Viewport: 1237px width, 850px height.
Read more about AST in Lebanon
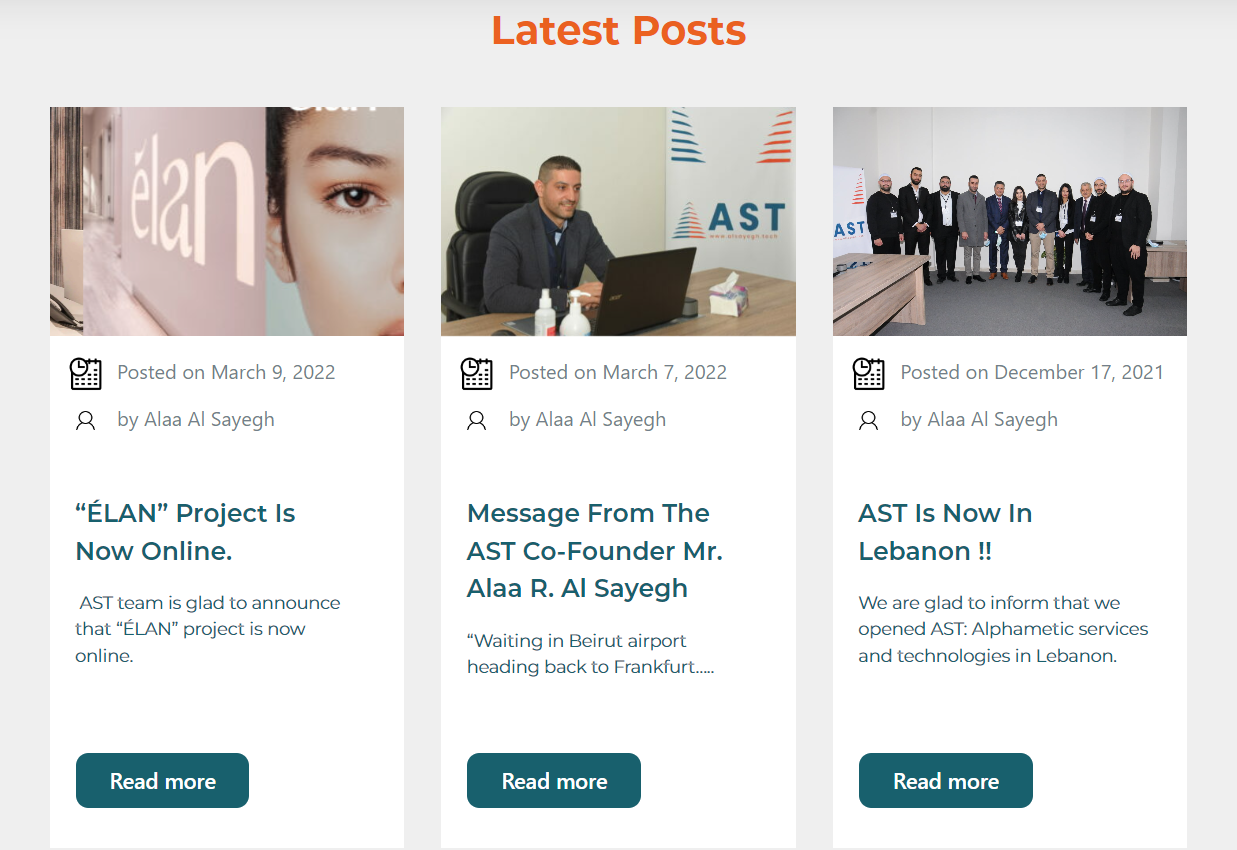(x=946, y=781)
